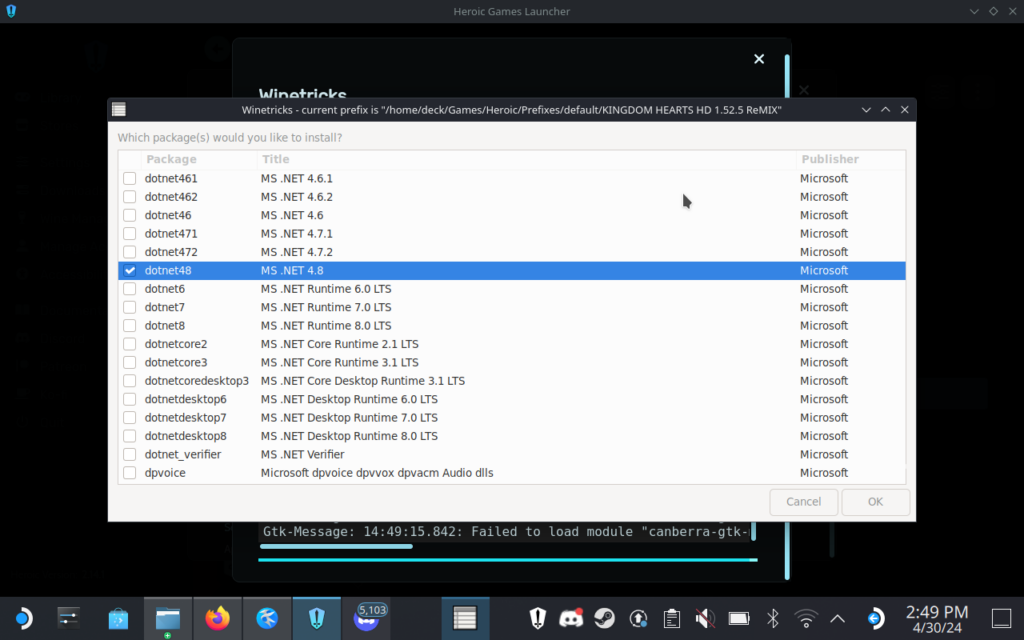Open battery status tray icon
The width and height of the screenshot is (1024, 640).
point(739,618)
